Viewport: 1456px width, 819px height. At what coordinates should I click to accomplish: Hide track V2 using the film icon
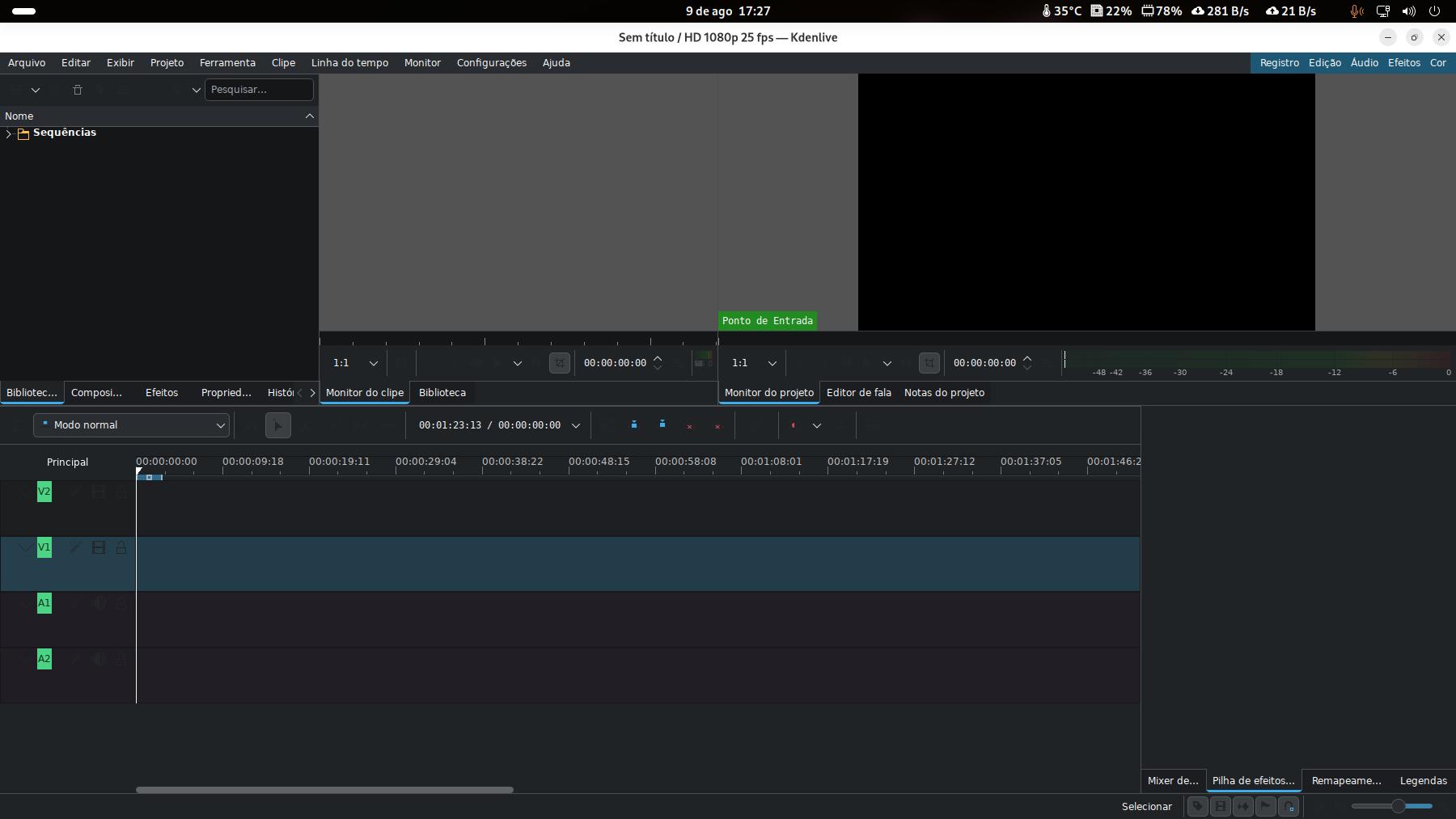click(x=99, y=492)
